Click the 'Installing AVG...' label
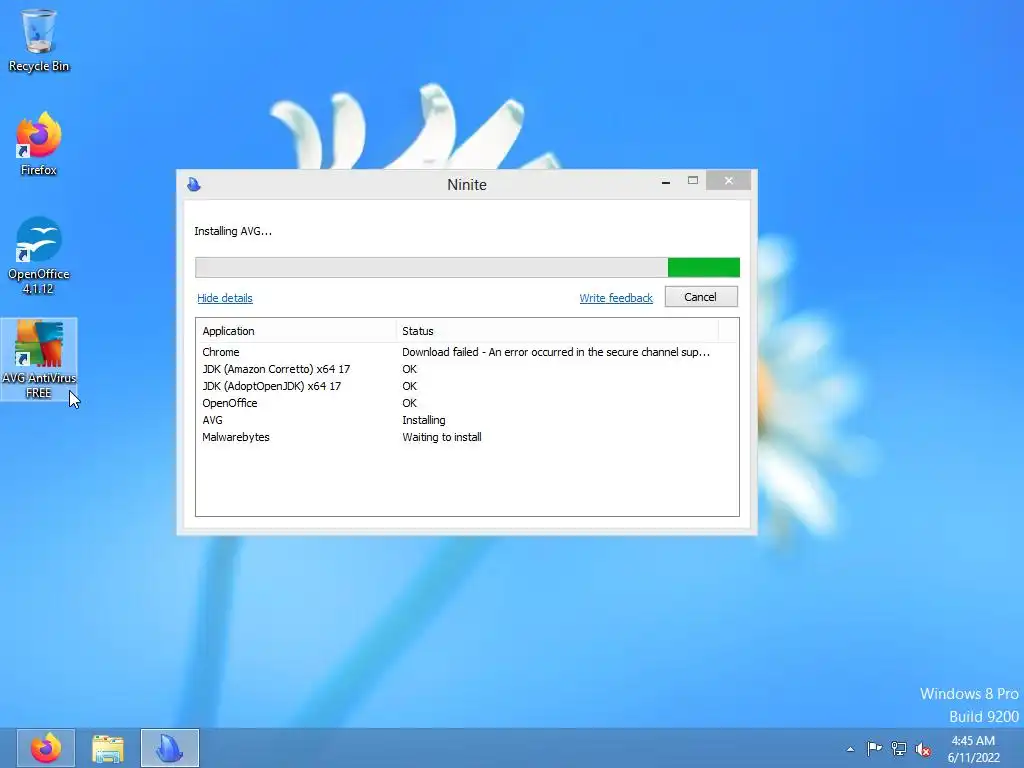This screenshot has width=1024, height=768. [233, 231]
